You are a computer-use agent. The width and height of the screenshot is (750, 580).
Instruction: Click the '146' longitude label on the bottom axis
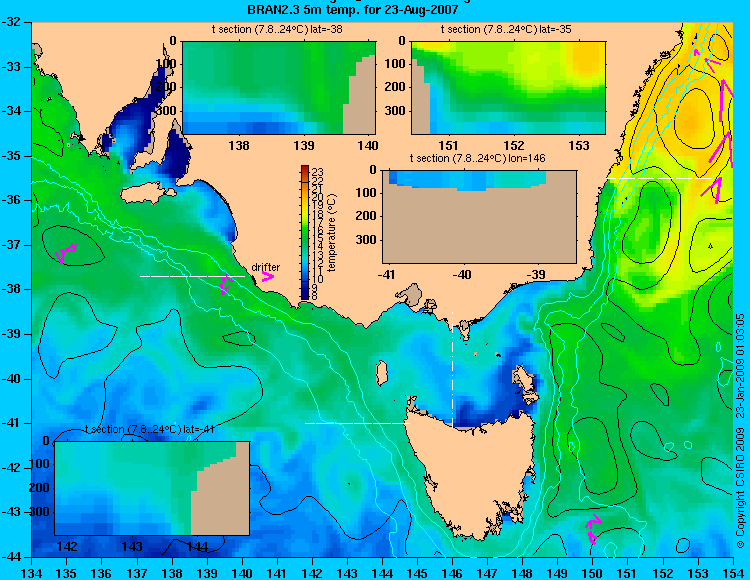coord(452,573)
